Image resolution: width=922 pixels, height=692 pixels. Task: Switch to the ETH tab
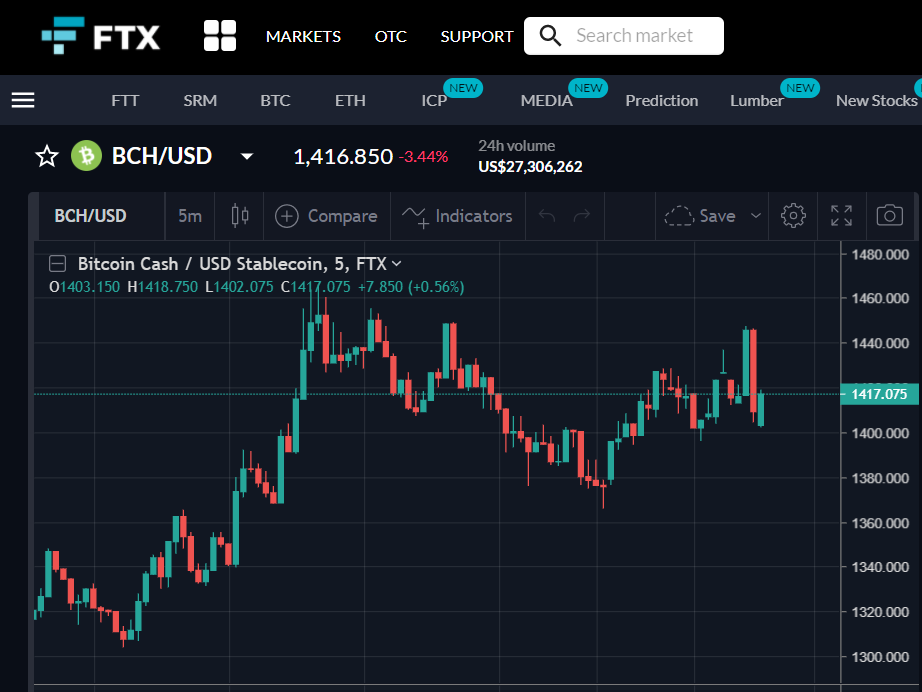coord(350,101)
